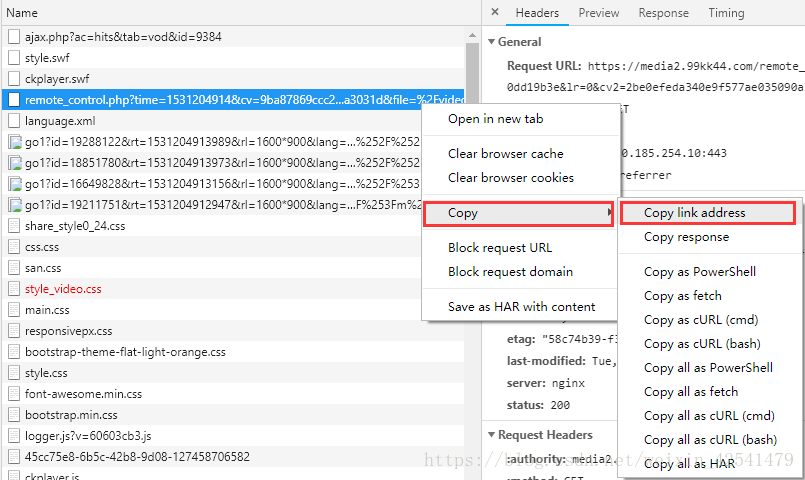805x480 pixels.
Task: Click image icon of go1?id=18851780 request
Action: (x=15, y=163)
